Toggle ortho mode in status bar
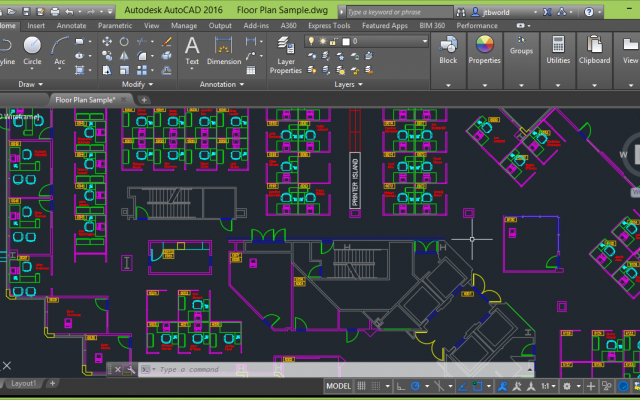The width and height of the screenshot is (640, 400). [x=401, y=386]
